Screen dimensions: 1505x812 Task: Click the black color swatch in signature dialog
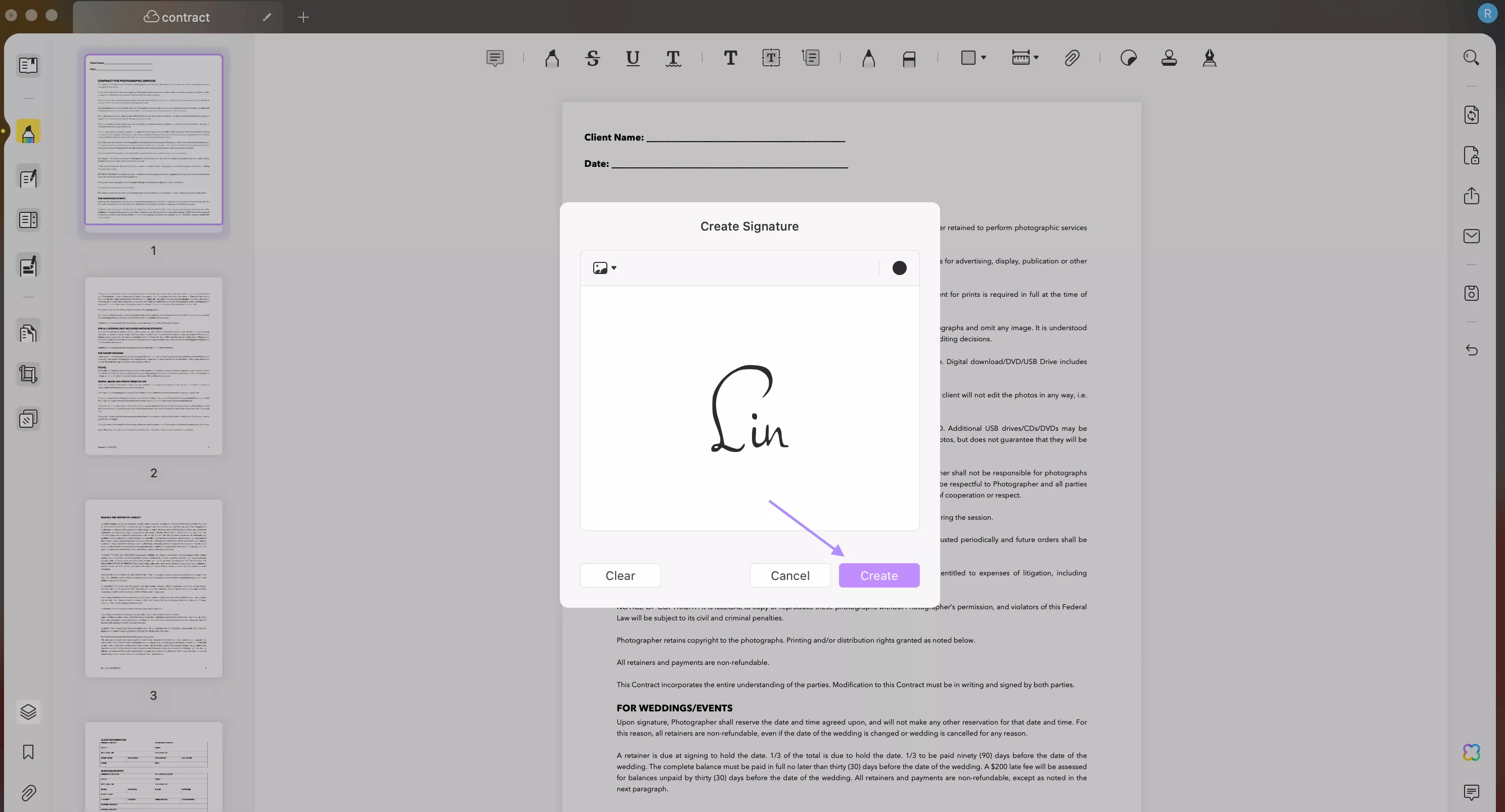[899, 268]
